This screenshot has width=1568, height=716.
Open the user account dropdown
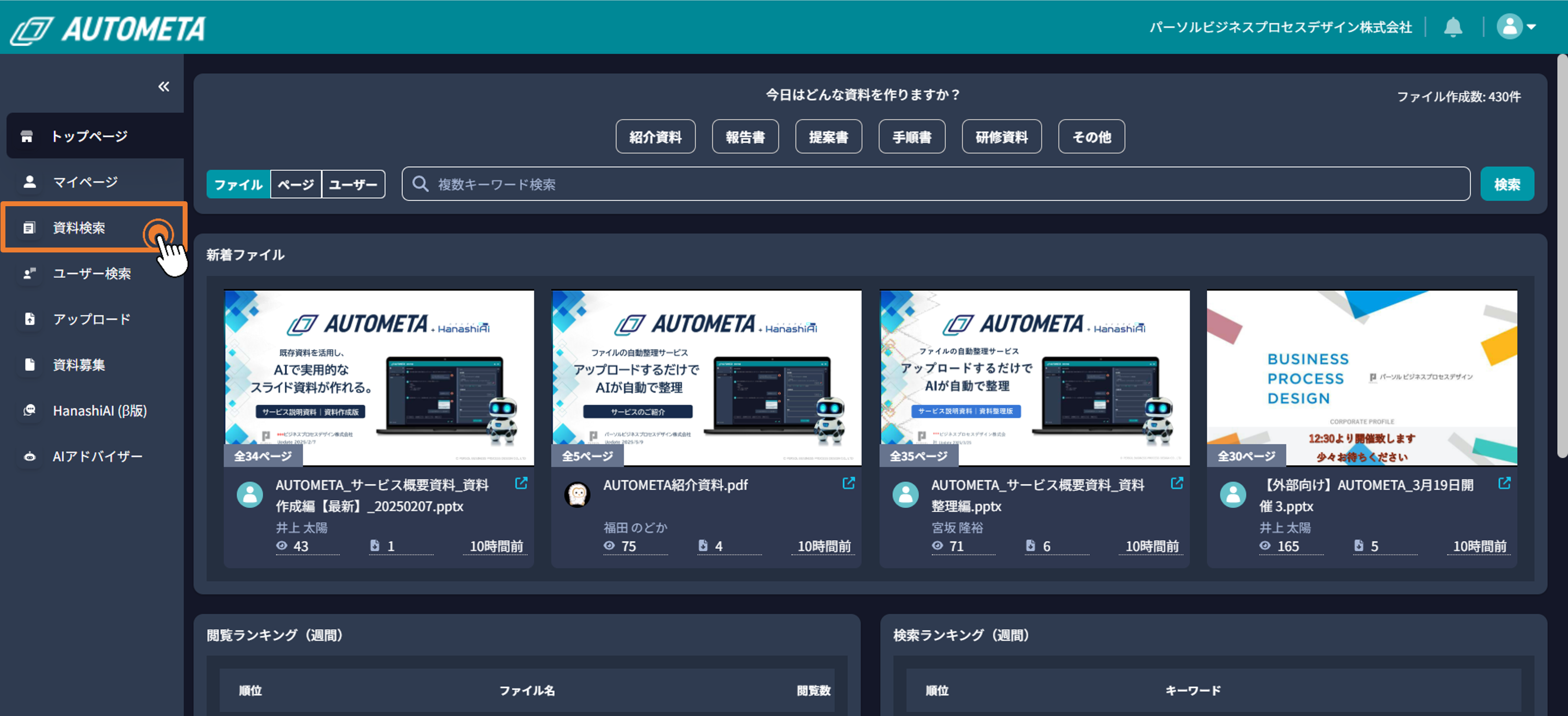coord(1516,27)
